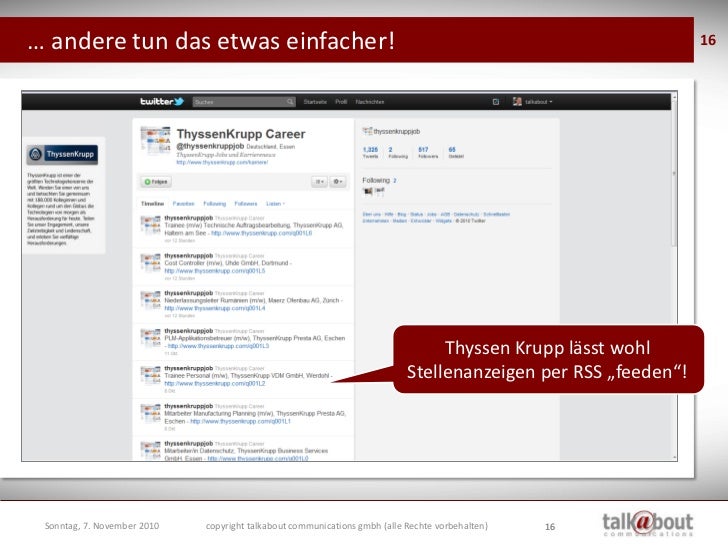Viewport: 728px width, 546px height.
Task: Open link in Trainee Technische Auftragsbearbeitung tweet
Action: tap(261, 233)
